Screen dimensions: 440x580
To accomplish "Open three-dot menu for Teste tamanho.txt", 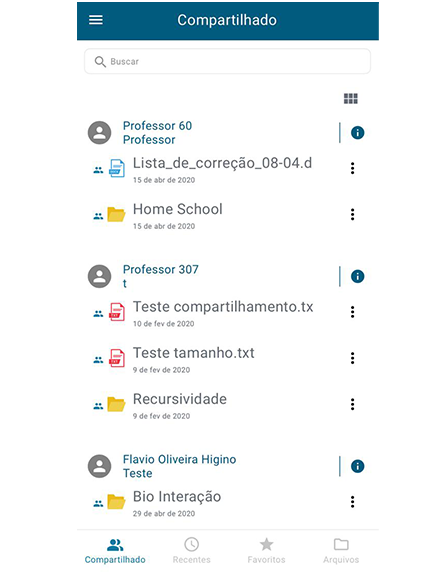I will pyautogui.click(x=352, y=358).
